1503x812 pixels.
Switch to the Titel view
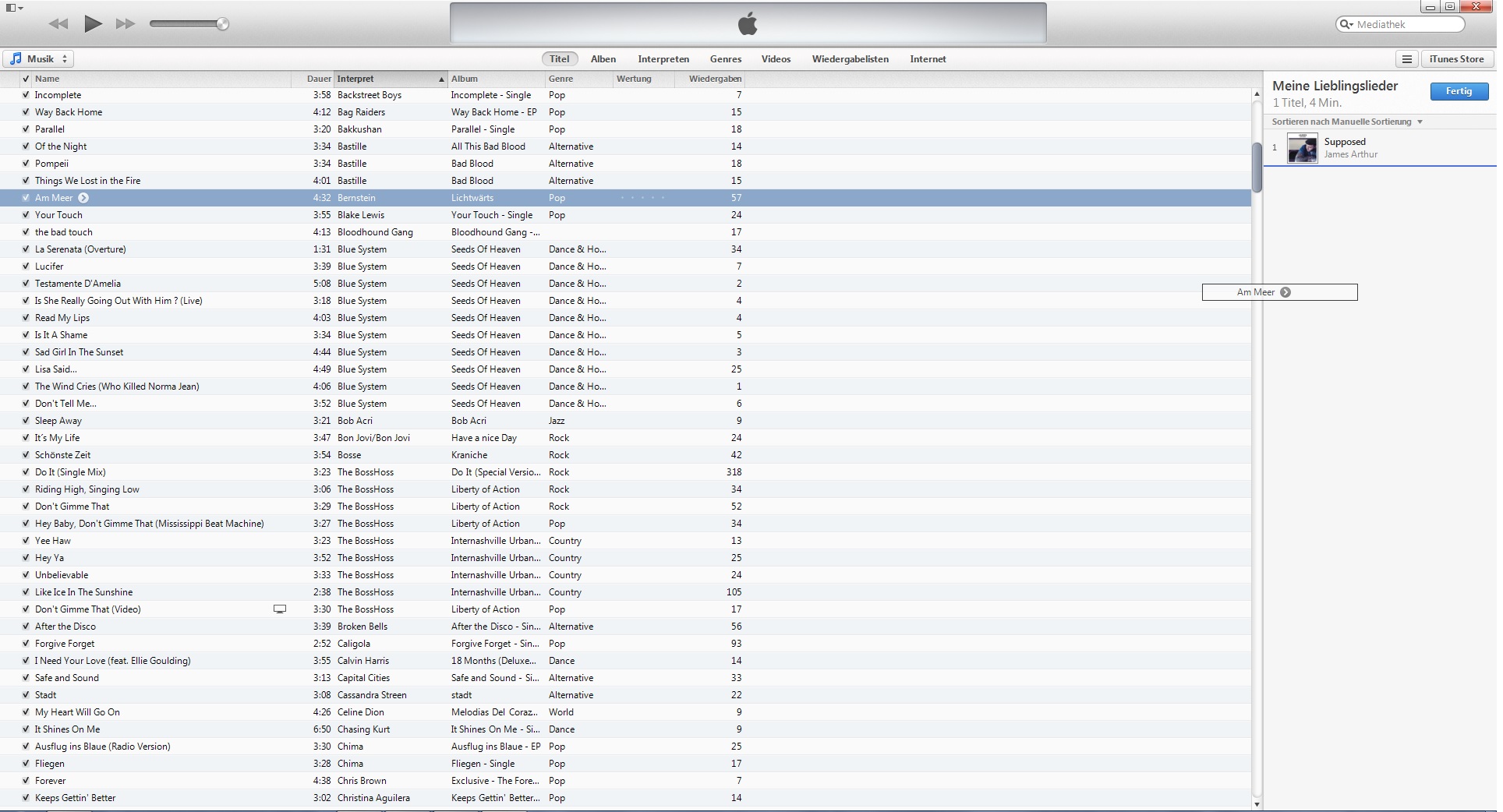coord(560,59)
